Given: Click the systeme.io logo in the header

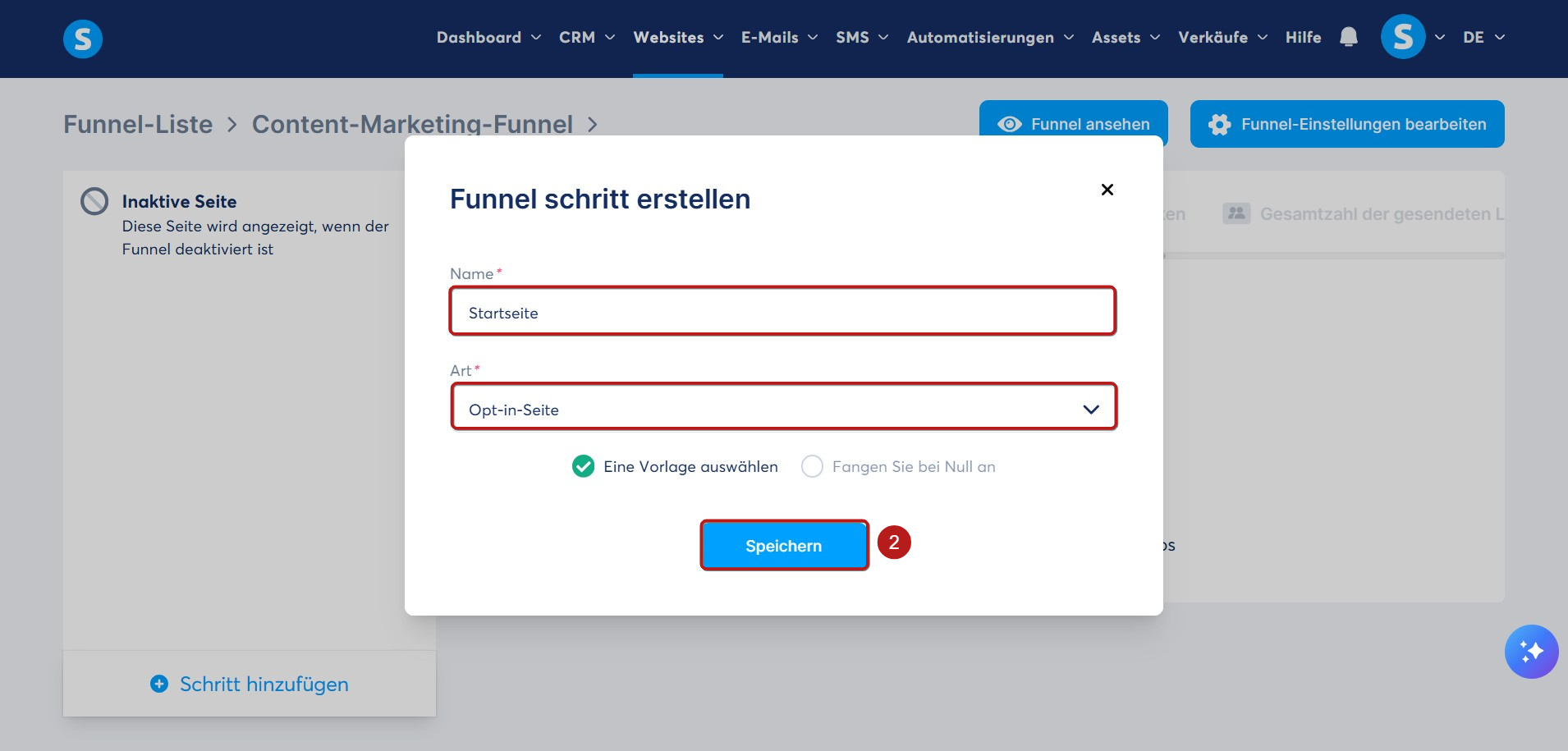Looking at the screenshot, I should click(83, 39).
